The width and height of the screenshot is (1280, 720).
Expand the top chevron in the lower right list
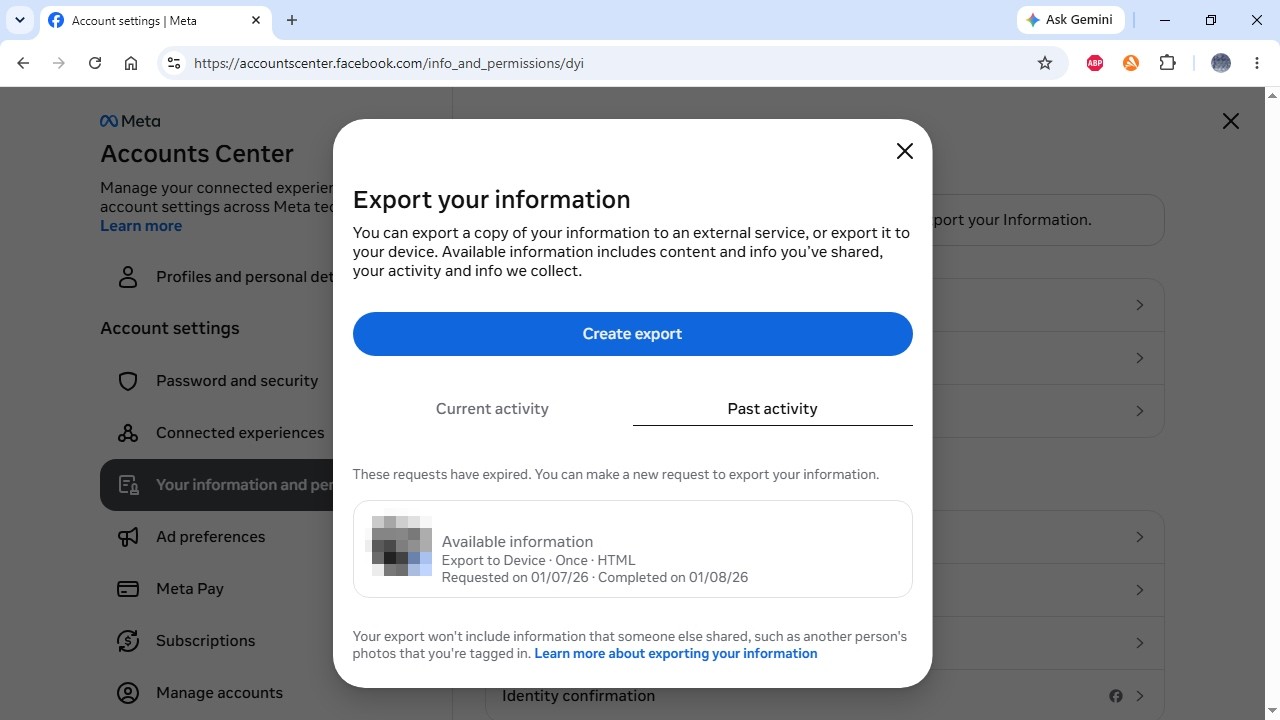[1139, 537]
